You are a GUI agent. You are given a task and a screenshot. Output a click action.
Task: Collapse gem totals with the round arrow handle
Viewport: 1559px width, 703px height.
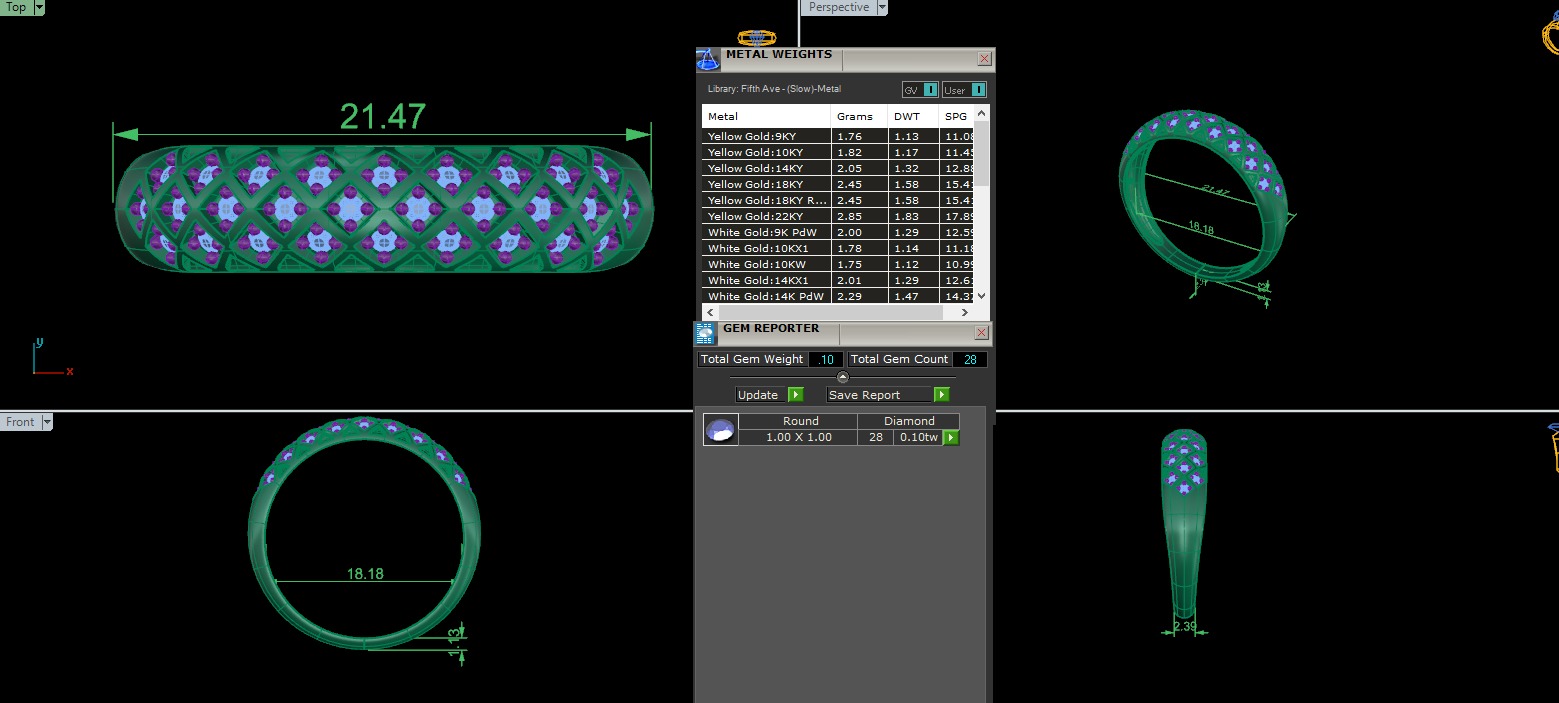pyautogui.click(x=843, y=377)
